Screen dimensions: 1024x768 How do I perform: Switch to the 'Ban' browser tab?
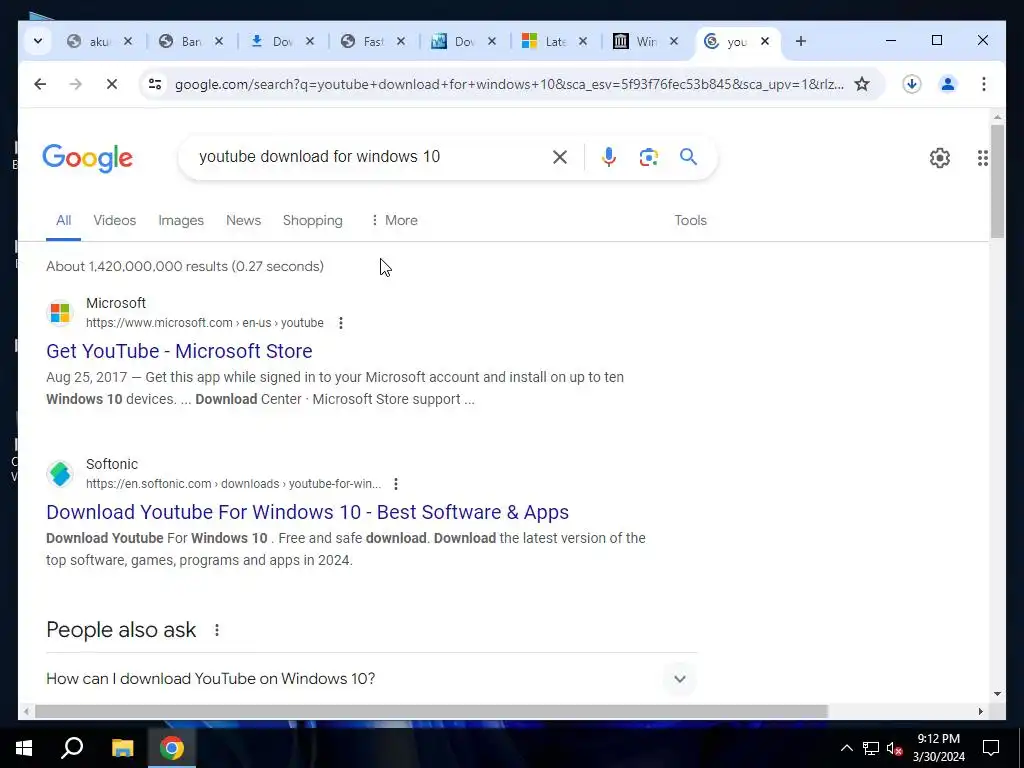(x=191, y=41)
